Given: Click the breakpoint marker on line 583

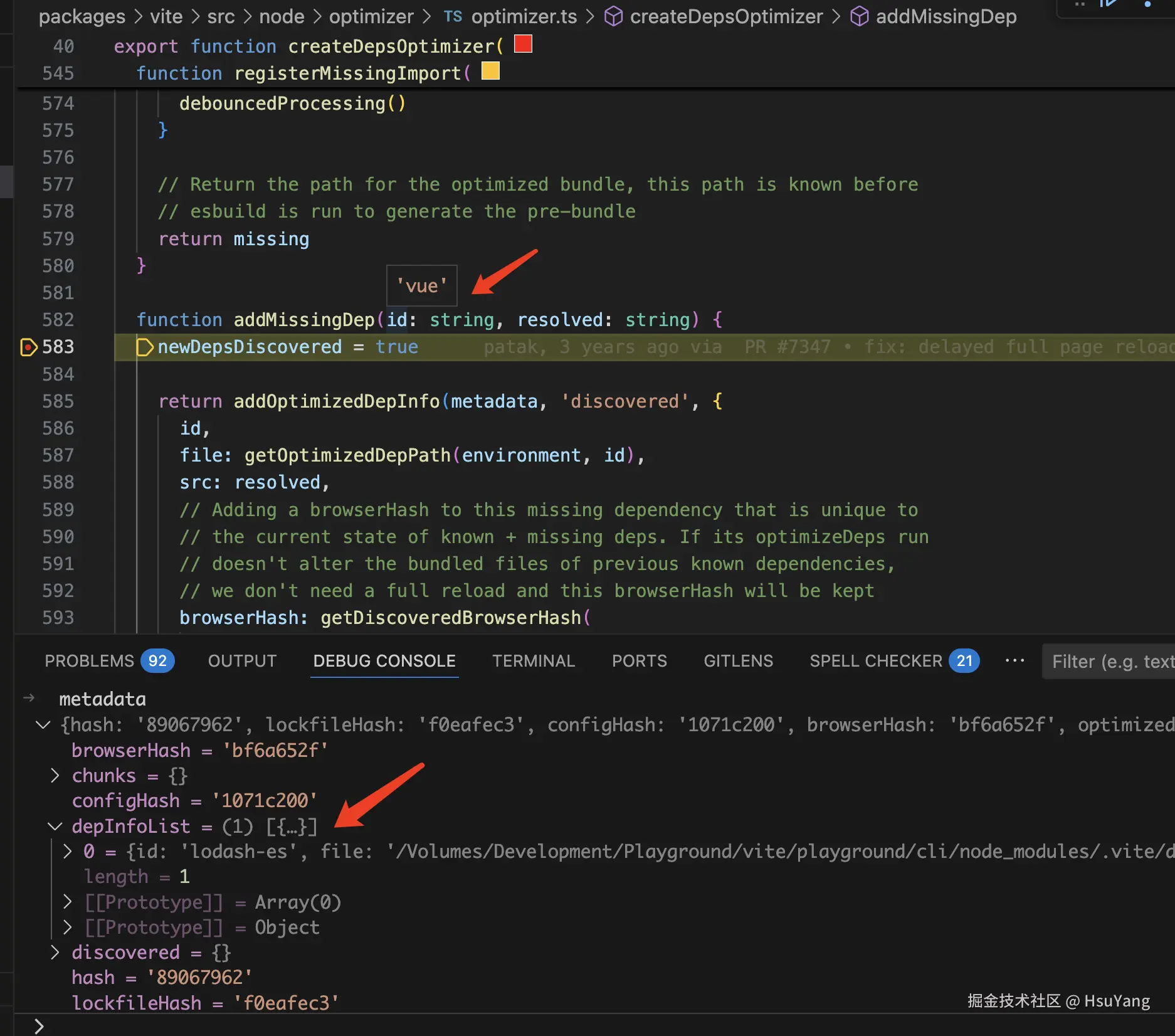Looking at the screenshot, I should 28,347.
